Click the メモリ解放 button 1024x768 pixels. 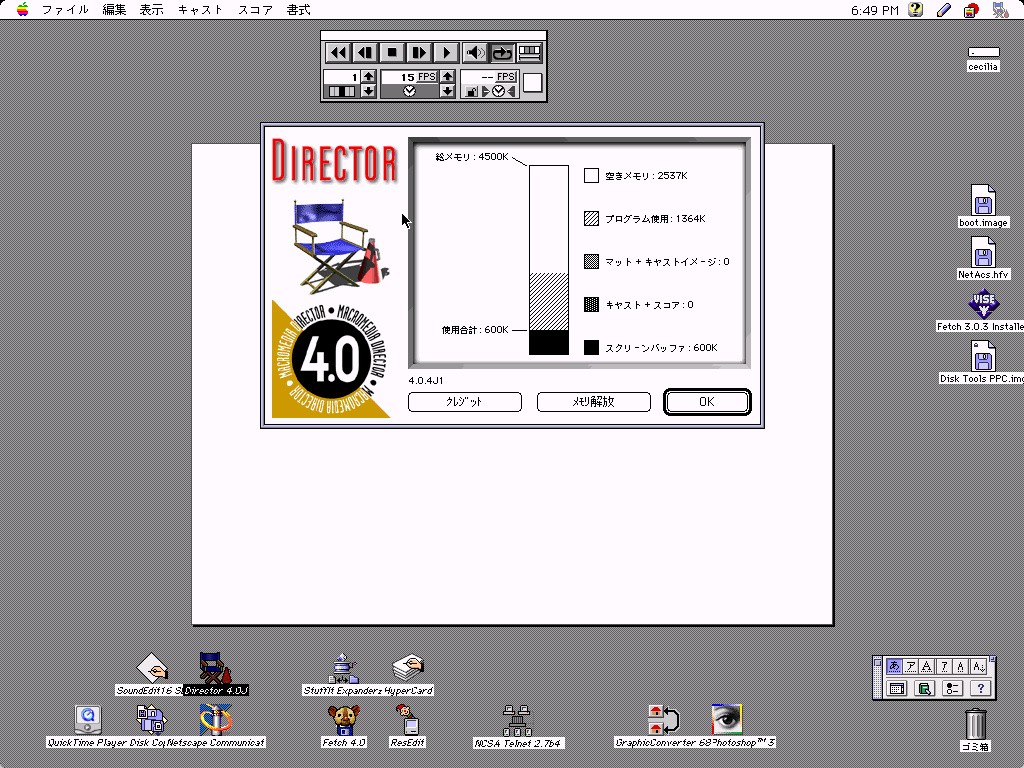593,402
